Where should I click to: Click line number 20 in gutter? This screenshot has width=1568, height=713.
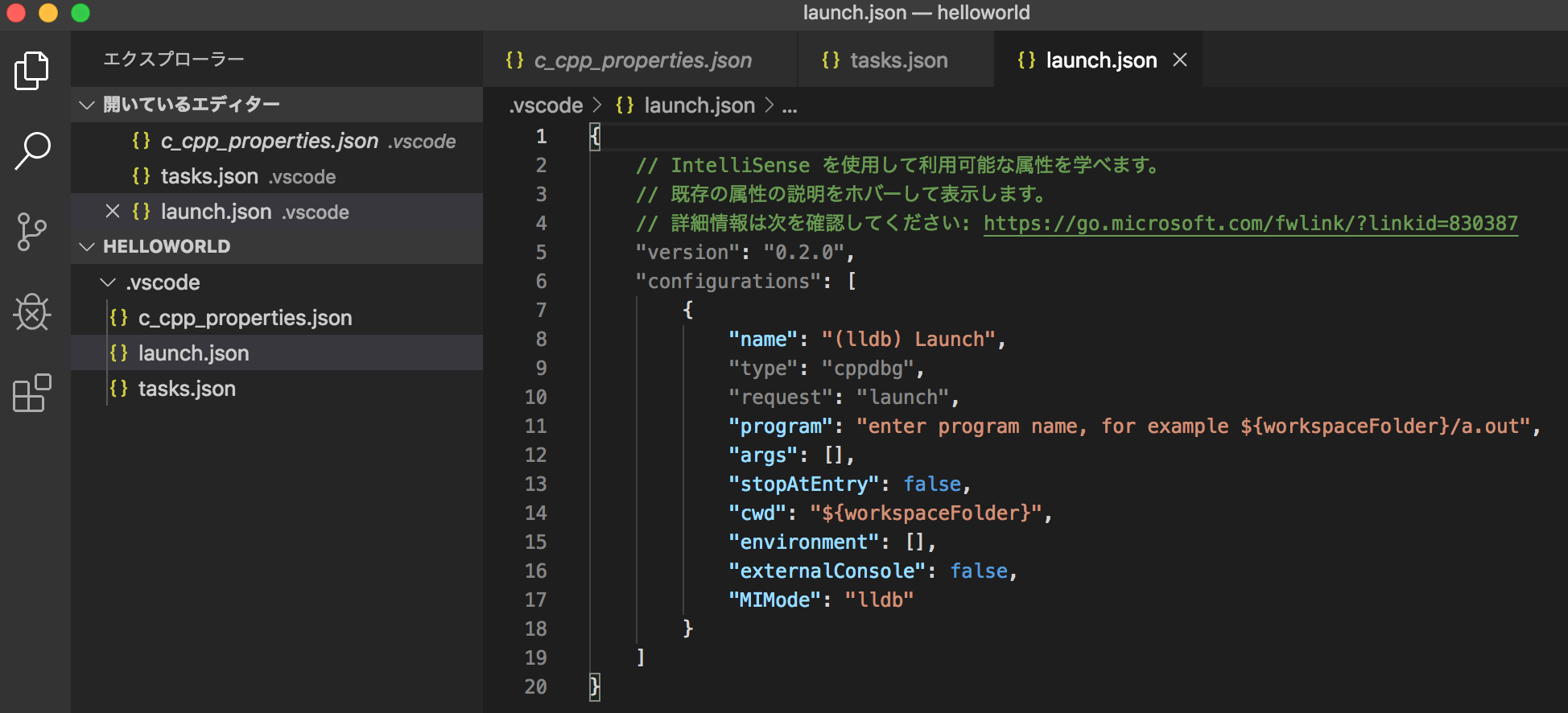click(x=535, y=686)
